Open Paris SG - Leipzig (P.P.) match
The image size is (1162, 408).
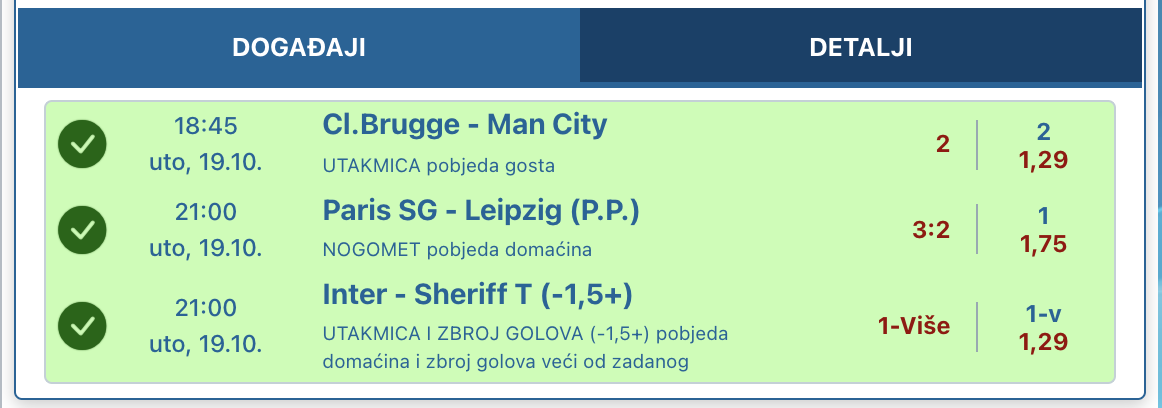[x=480, y=211]
